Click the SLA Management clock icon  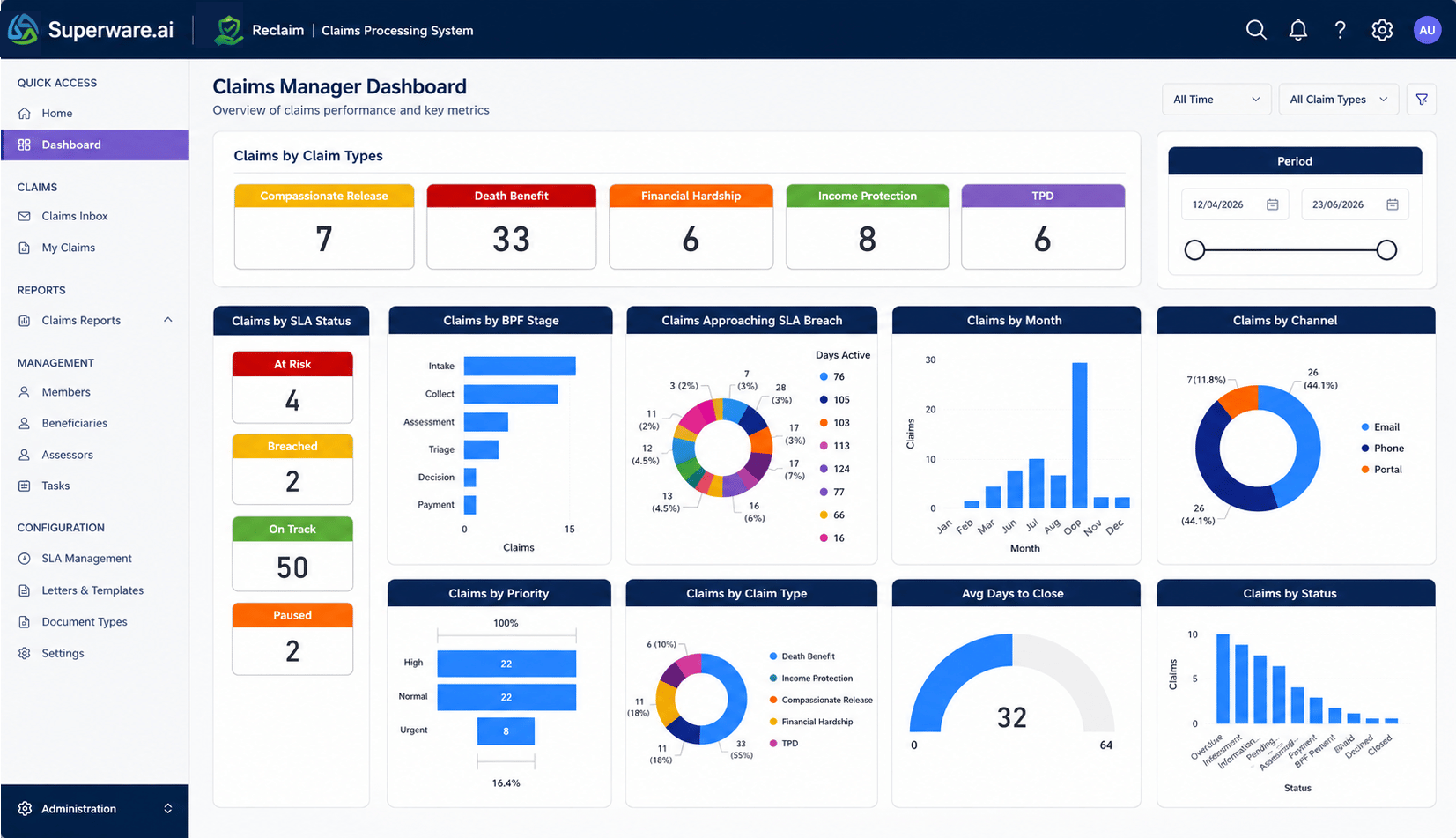coord(25,559)
